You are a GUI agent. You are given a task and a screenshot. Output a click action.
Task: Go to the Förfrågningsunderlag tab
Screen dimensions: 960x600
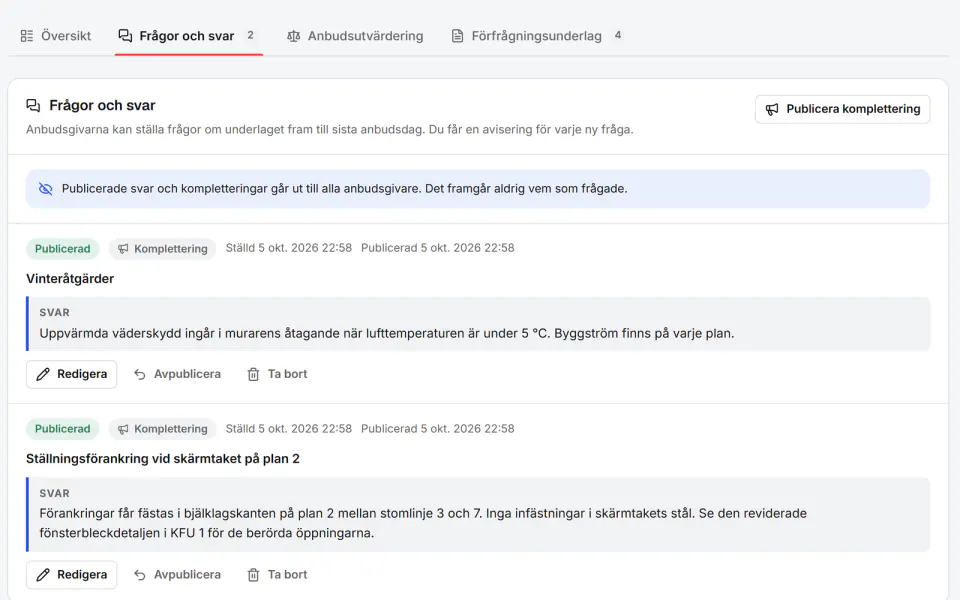tap(537, 36)
